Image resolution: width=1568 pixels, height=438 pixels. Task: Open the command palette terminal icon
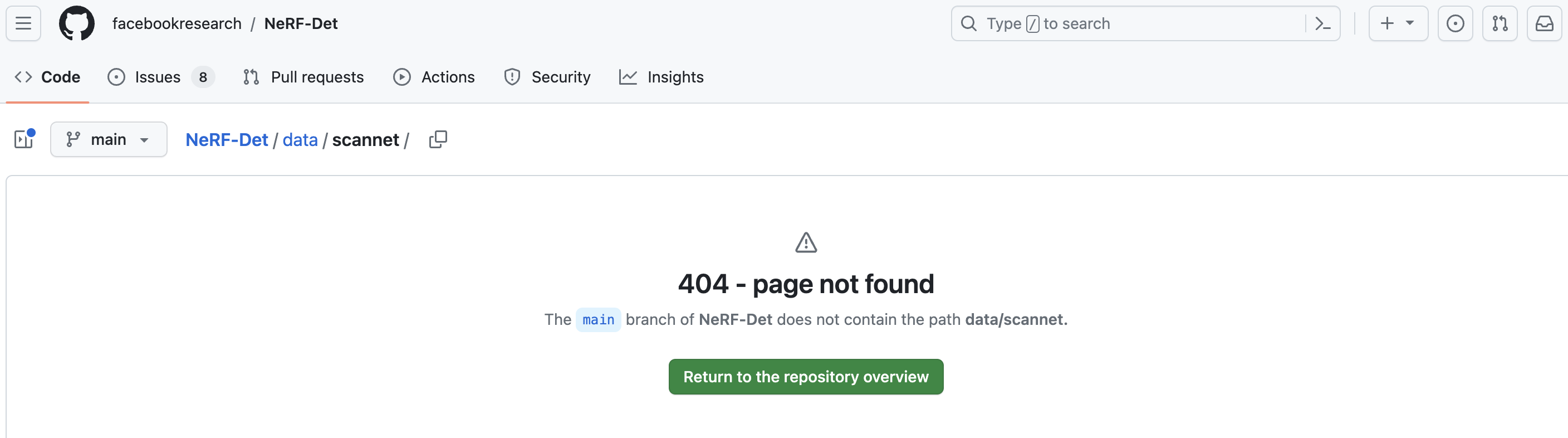point(1322,23)
